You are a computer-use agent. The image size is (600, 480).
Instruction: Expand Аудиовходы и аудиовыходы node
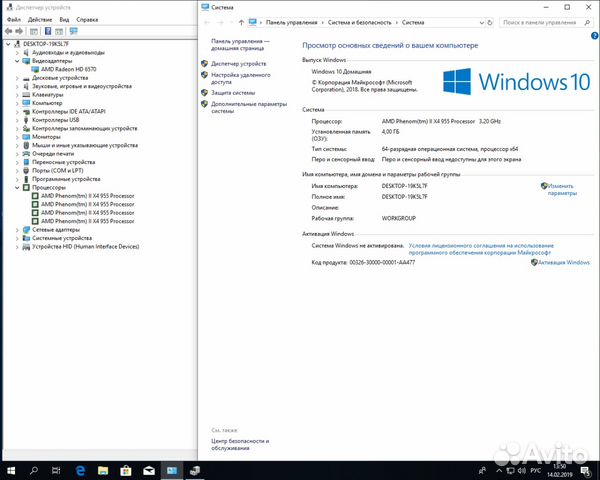pos(17,52)
